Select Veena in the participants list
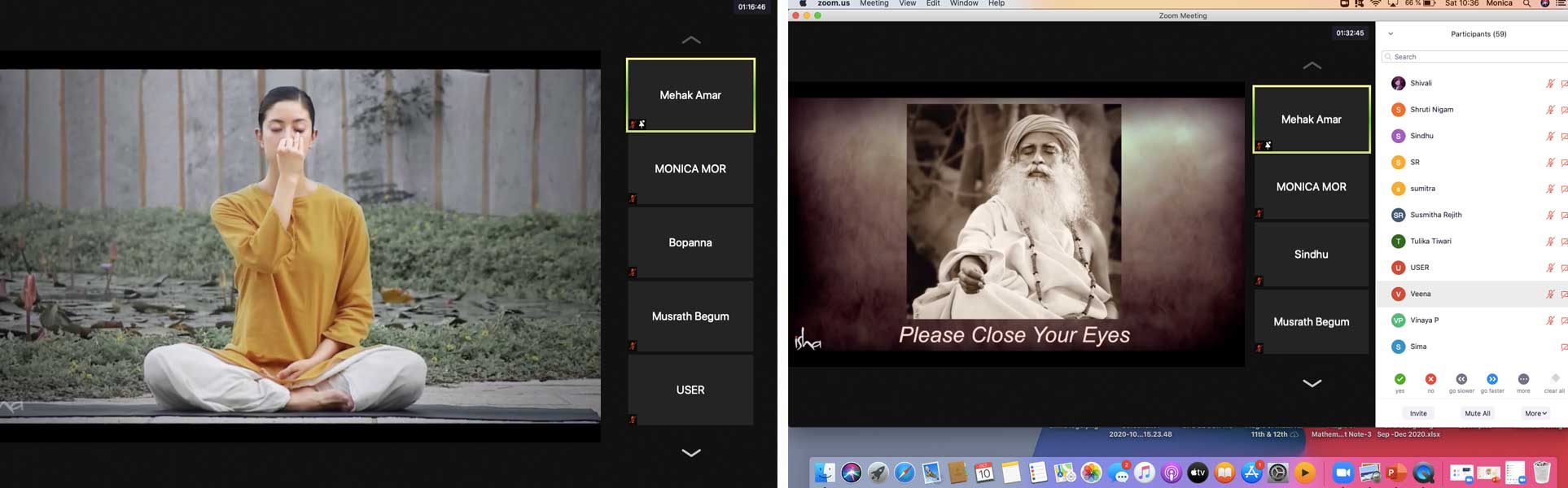The width and height of the screenshot is (1568, 488). [1472, 294]
